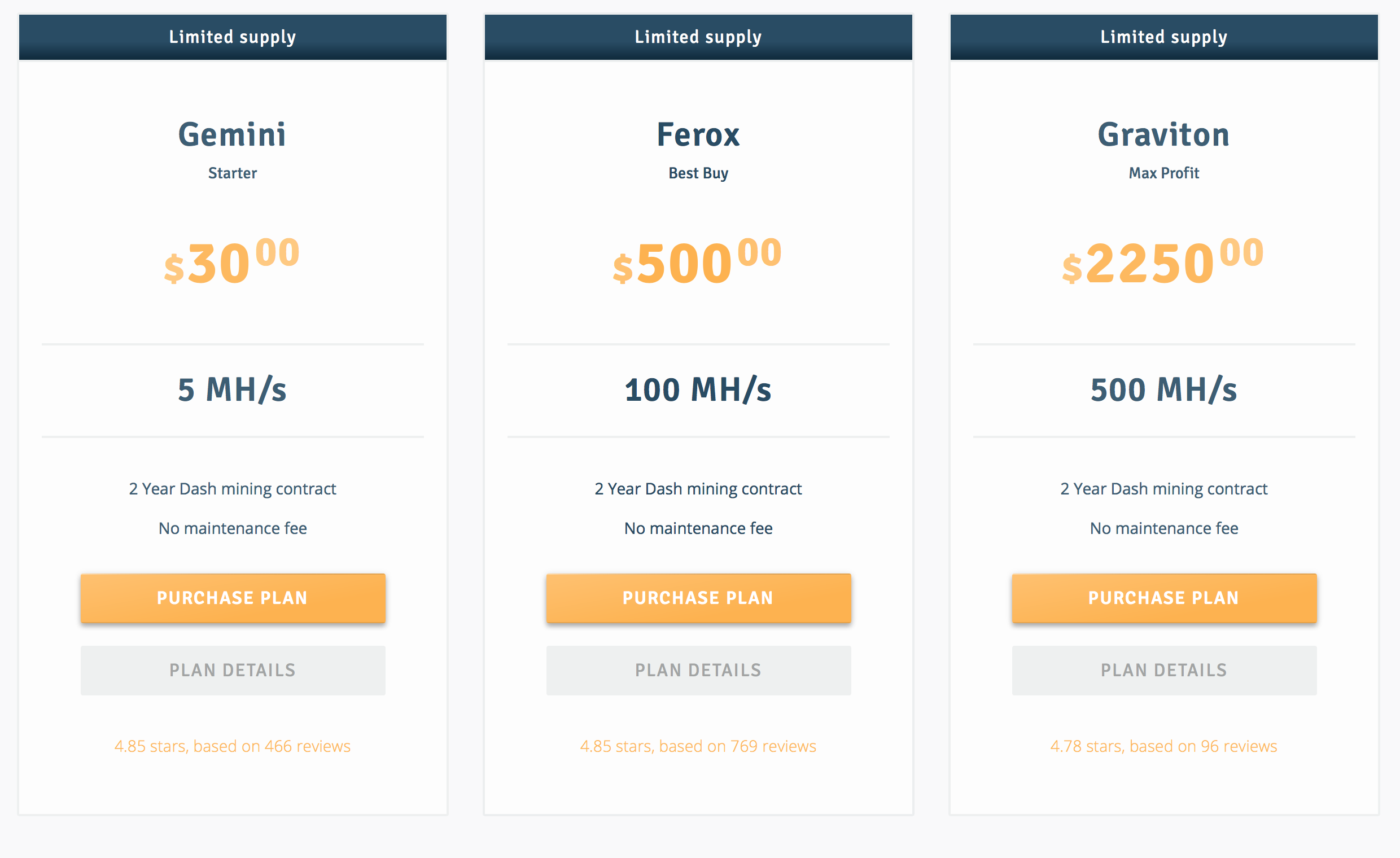Click Purchase Plan for Gemini

tap(233, 598)
